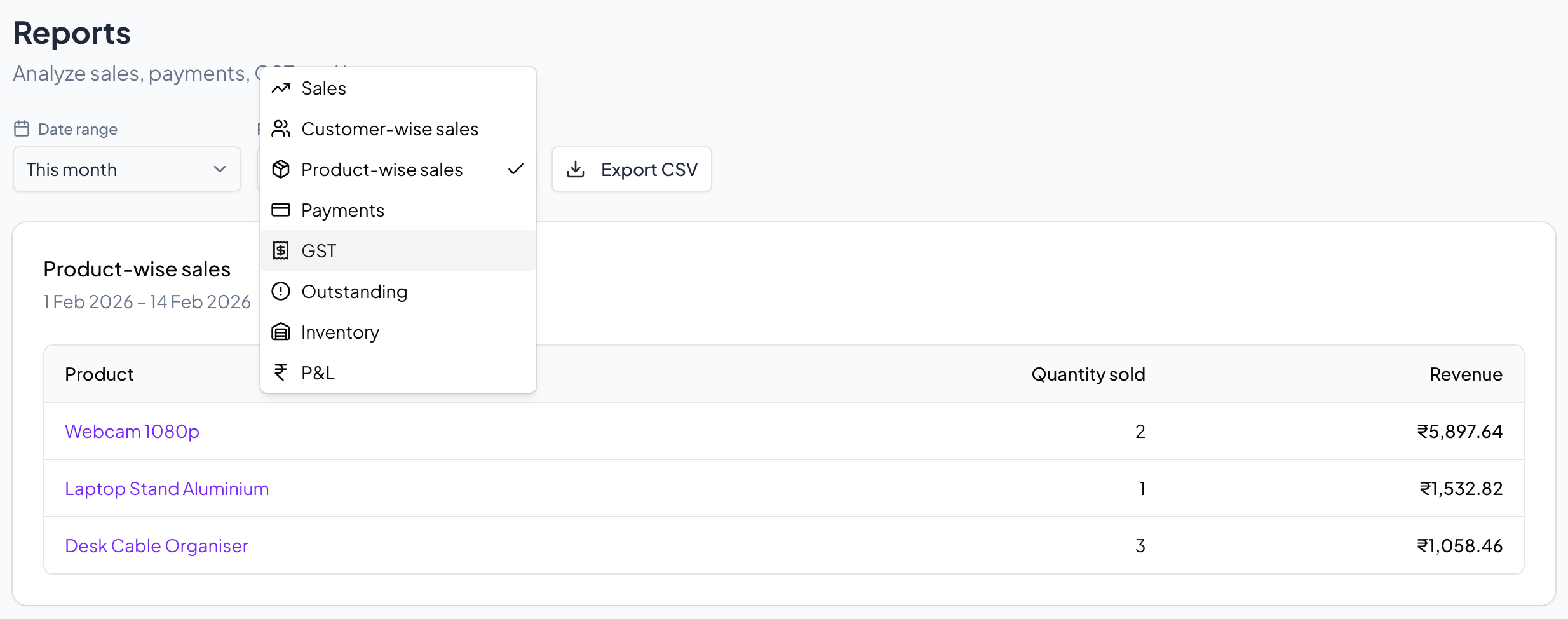This screenshot has height=619, width=1568.
Task: Click the GST receipt icon
Action: click(281, 251)
